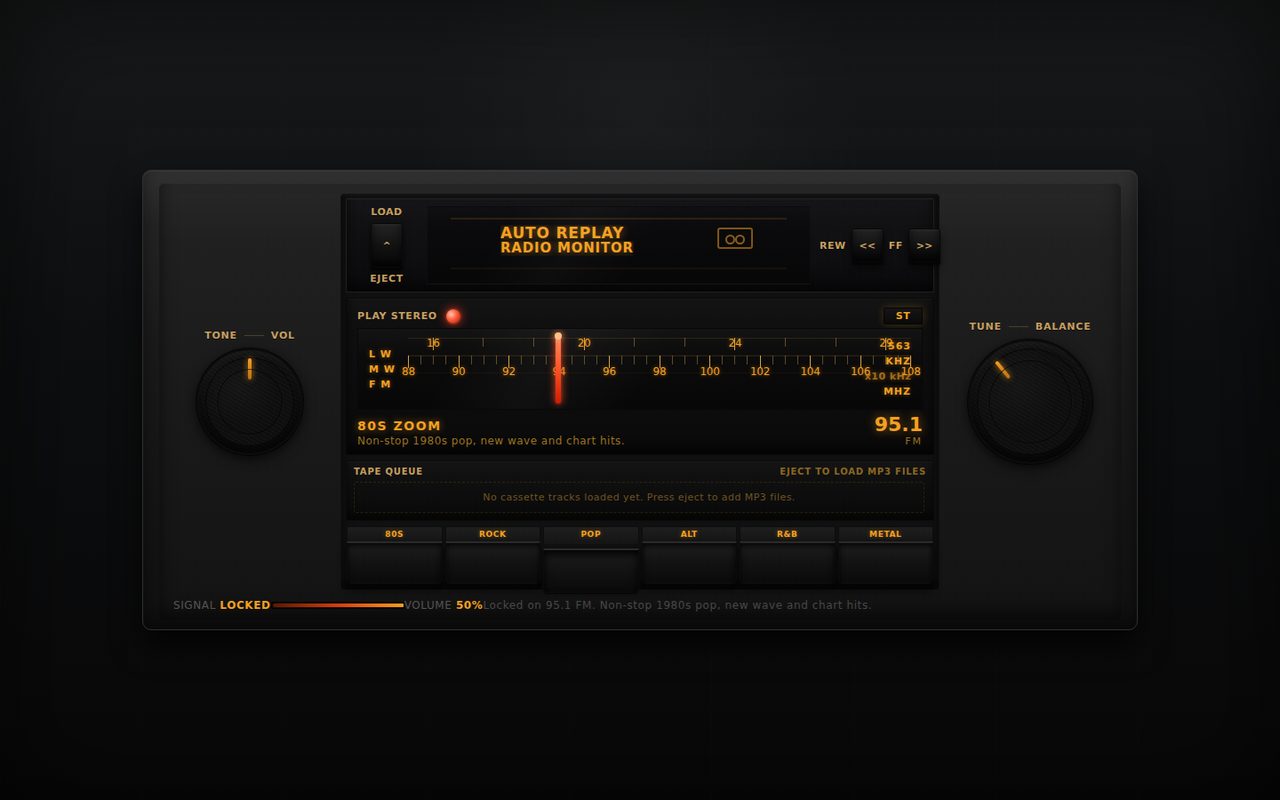Click the empty tape queue drop area
The image size is (1280, 800).
(x=639, y=497)
